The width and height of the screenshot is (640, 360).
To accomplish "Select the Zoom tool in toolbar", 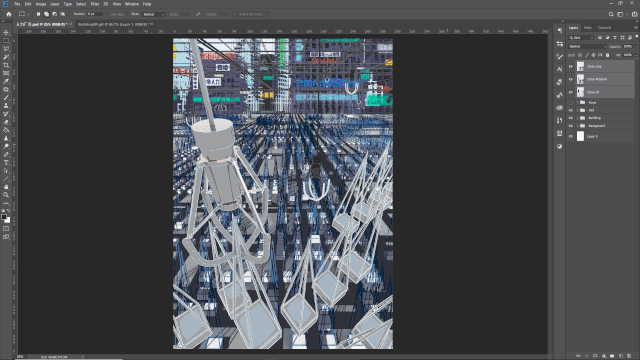I will point(6,195).
